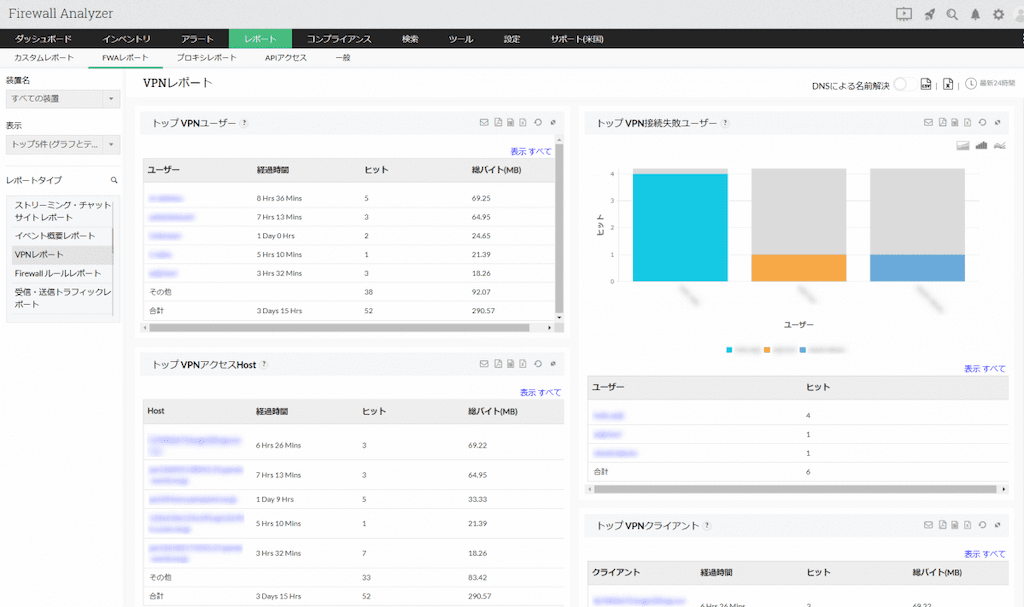Image resolution: width=1024 pixels, height=607 pixels.
Task: Click the rocket icon in header
Action: (x=929, y=14)
